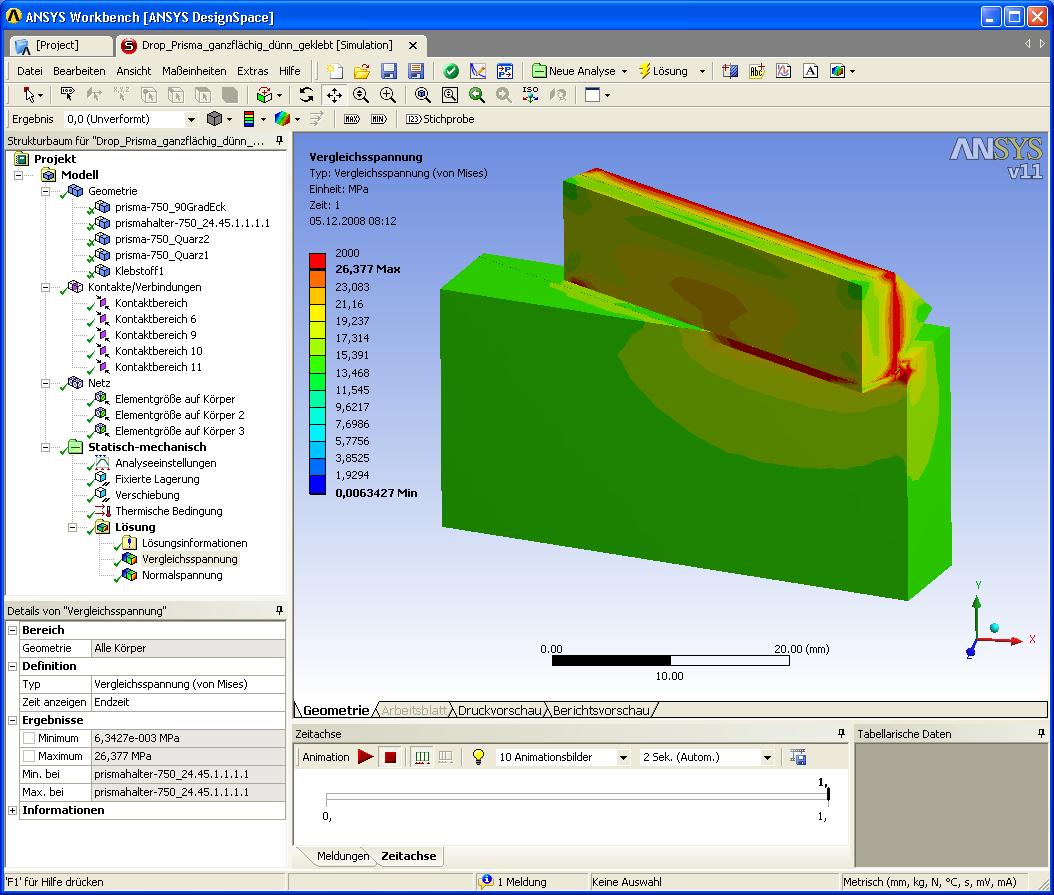Viewport: 1054px width, 895px height.
Task: Close the Simulation document tab
Action: coord(413,46)
